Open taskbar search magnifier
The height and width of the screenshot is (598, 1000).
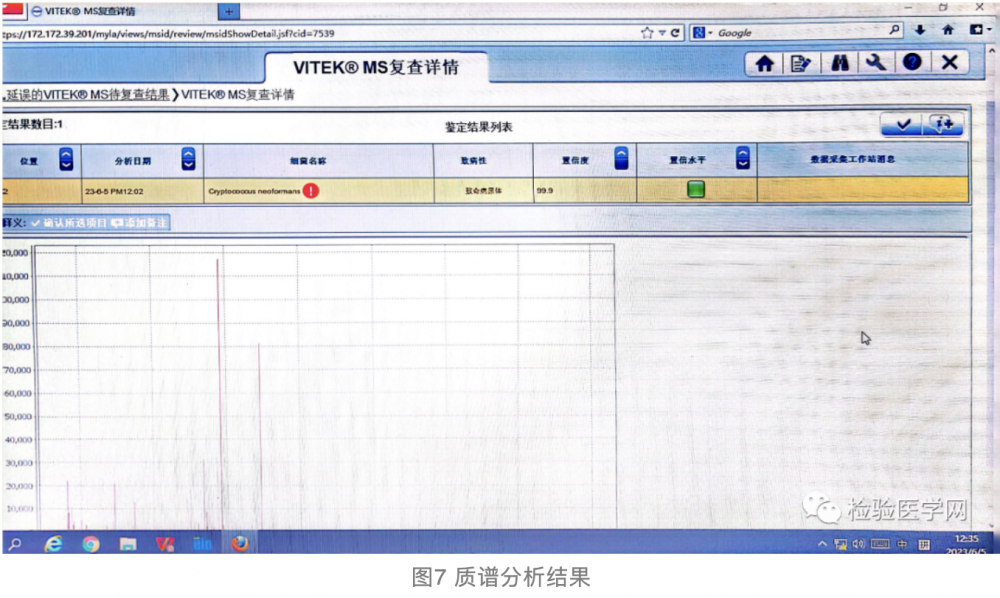point(15,544)
